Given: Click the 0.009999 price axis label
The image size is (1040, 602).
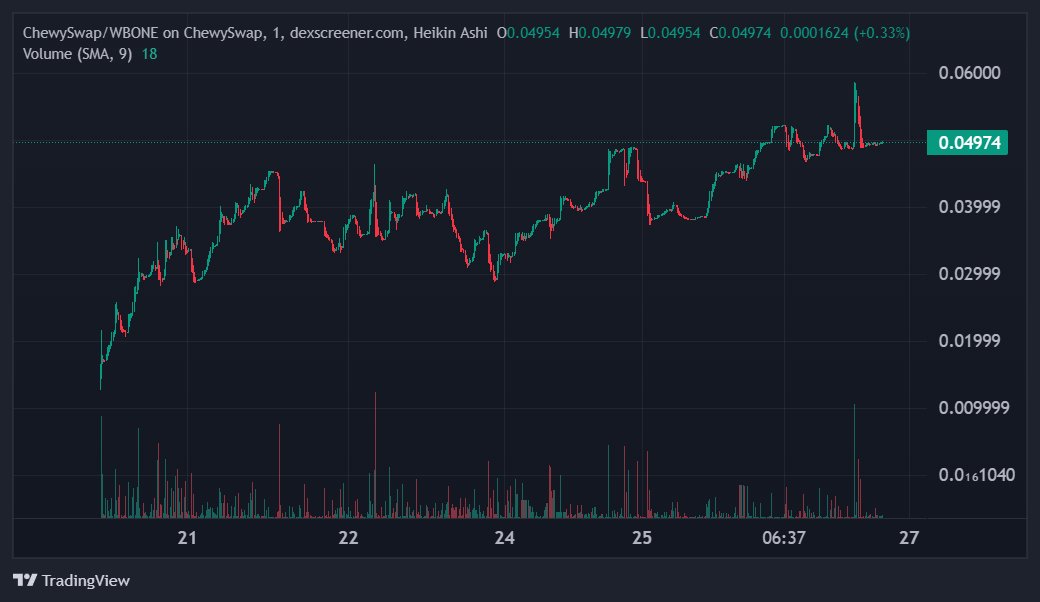Looking at the screenshot, I should (x=974, y=408).
